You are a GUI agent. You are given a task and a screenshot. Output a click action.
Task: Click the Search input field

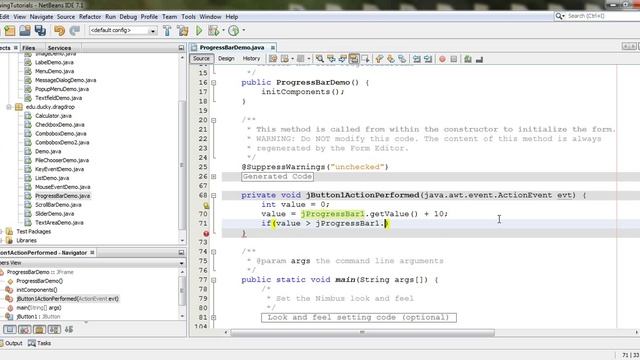point(602,16)
